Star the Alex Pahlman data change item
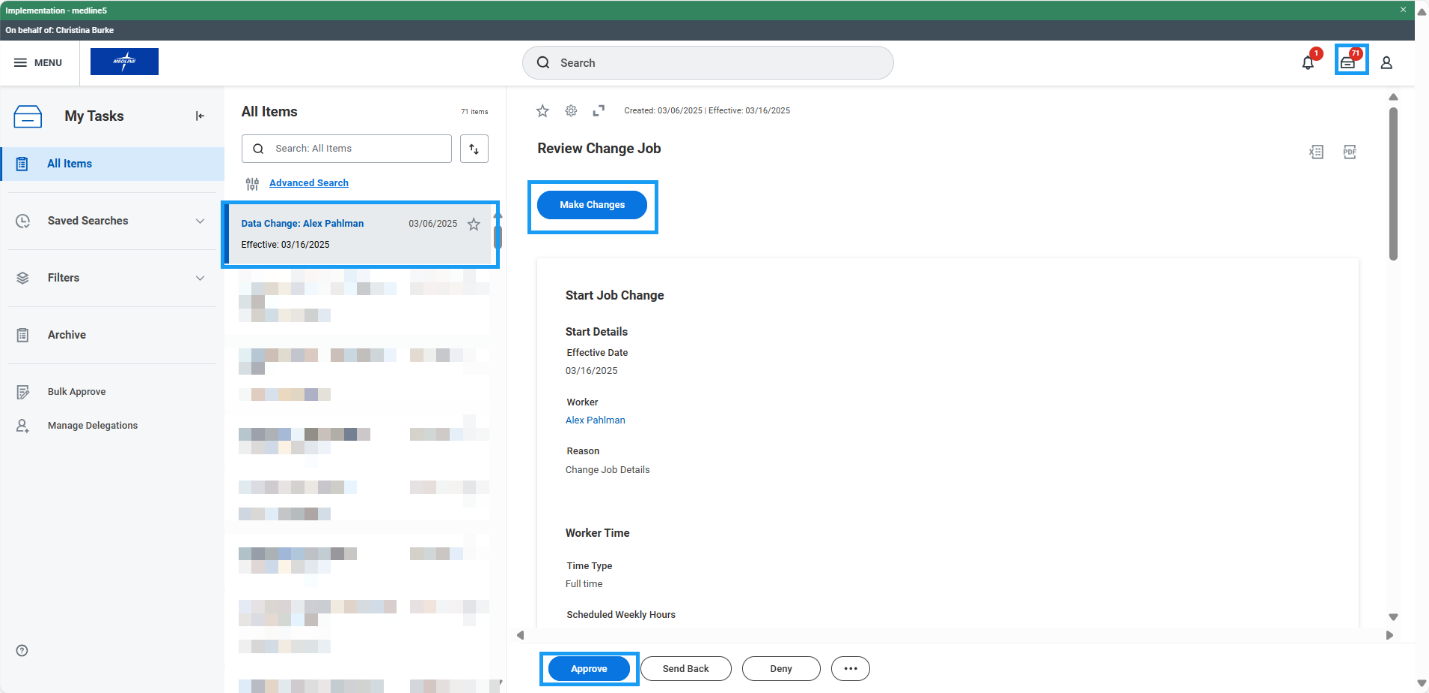This screenshot has width=1429, height=693. [474, 224]
